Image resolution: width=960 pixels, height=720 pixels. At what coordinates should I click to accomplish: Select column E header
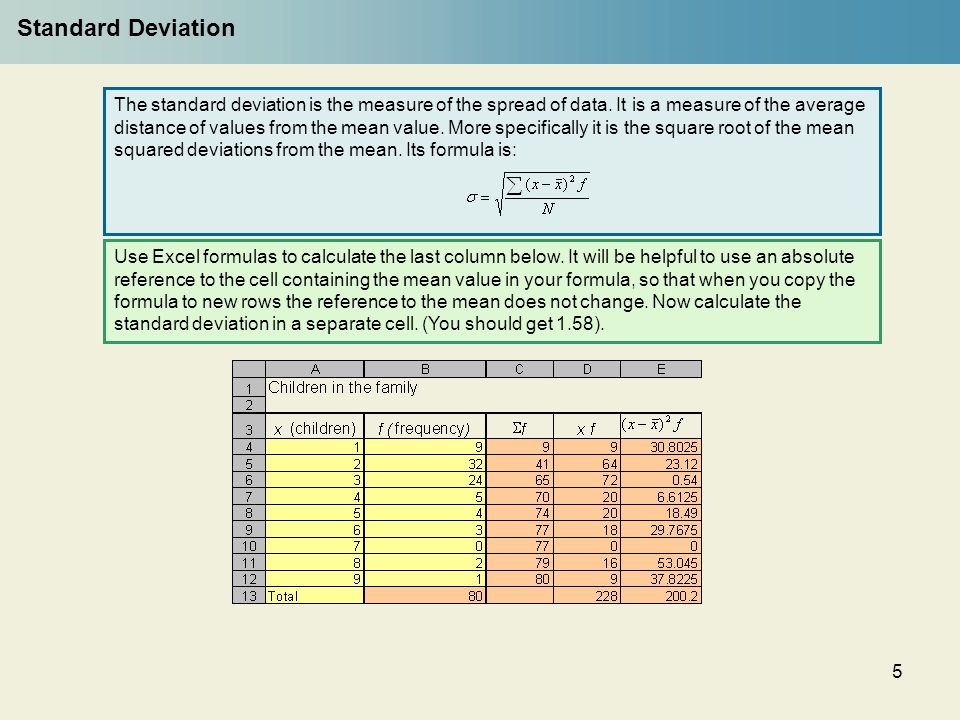coord(661,369)
